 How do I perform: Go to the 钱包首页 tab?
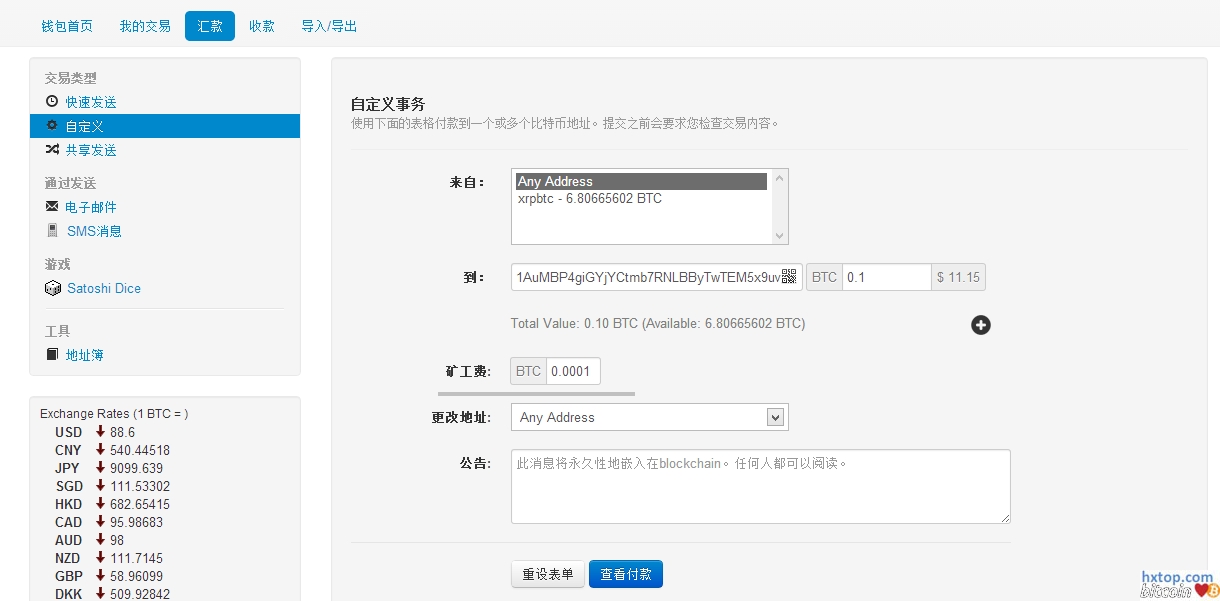[x=67, y=26]
